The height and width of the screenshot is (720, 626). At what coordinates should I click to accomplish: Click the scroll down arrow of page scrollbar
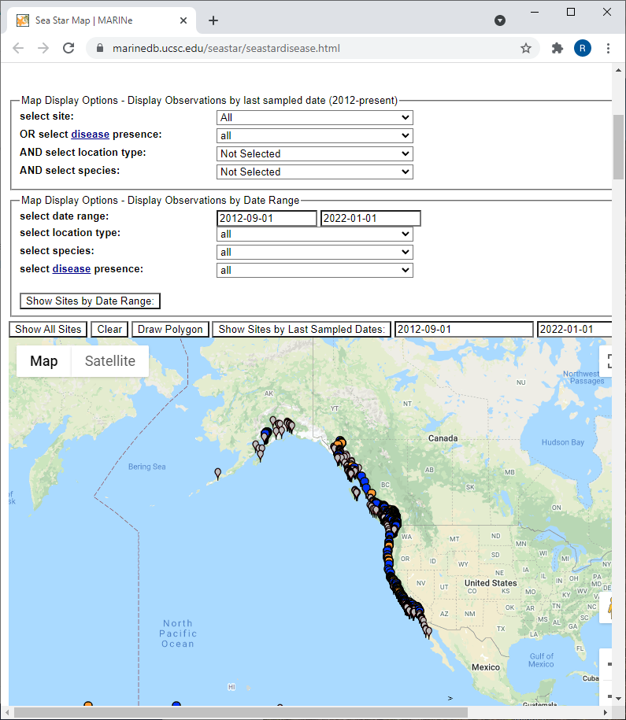click(x=618, y=698)
